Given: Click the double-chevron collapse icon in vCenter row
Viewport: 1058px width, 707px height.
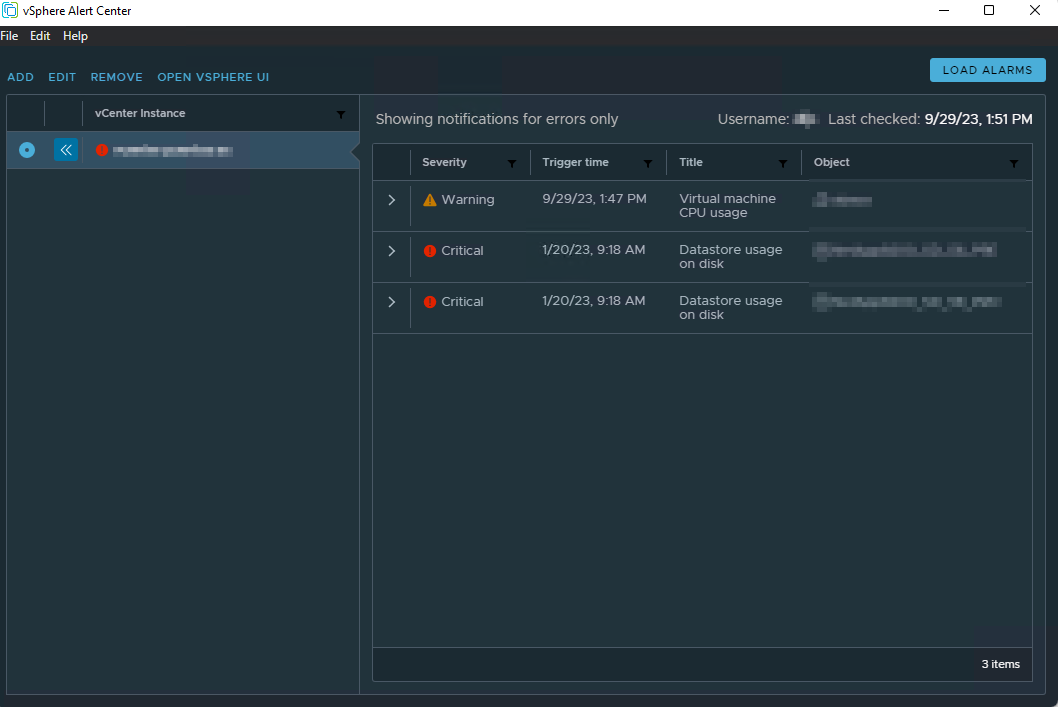Looking at the screenshot, I should point(65,150).
